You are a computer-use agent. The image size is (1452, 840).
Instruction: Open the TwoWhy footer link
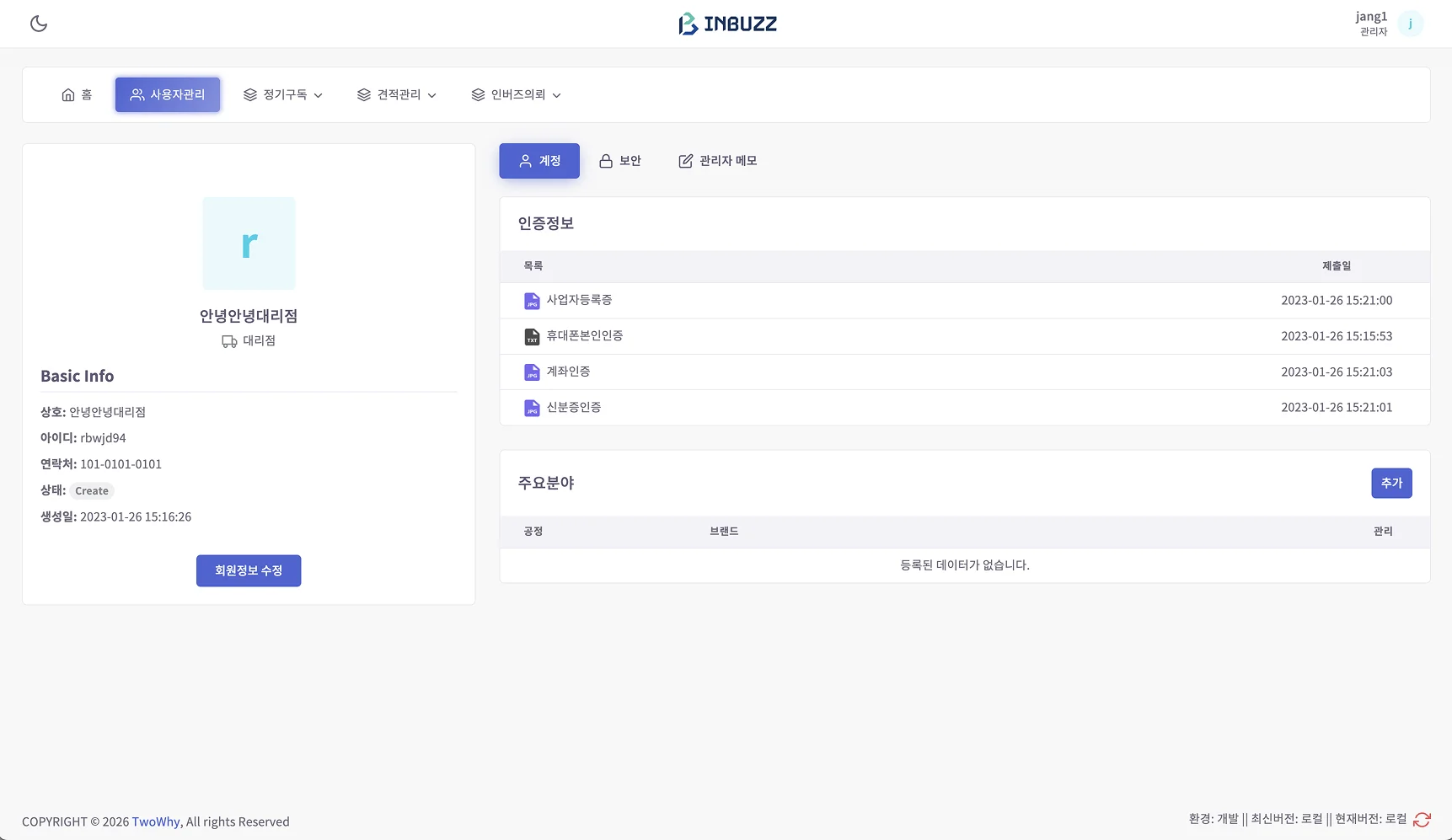[x=156, y=822]
